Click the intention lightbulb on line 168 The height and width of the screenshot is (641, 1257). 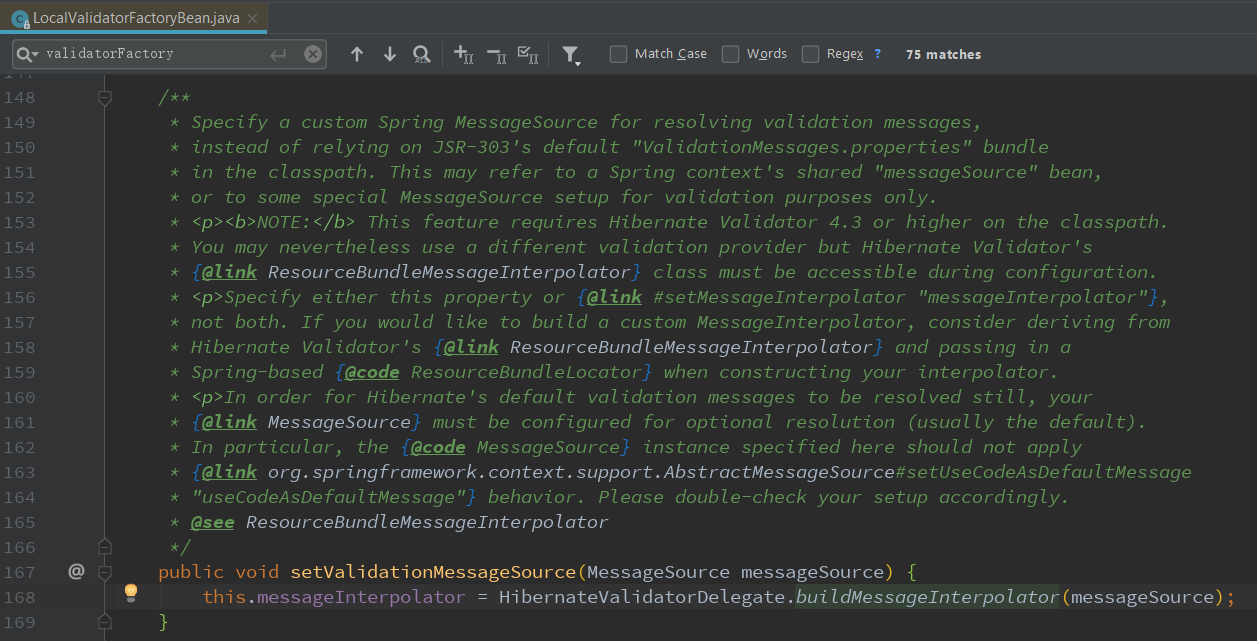point(130,593)
